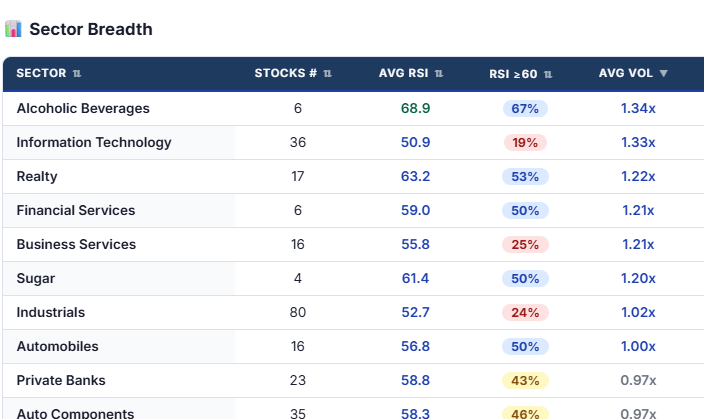Sort table by Stocks # header
Screen dimensions: 704x419
click(286, 73)
